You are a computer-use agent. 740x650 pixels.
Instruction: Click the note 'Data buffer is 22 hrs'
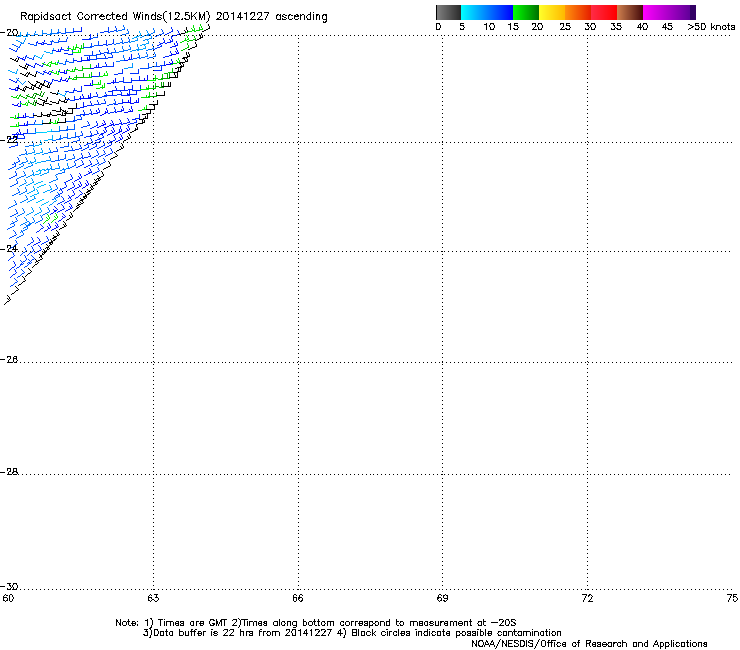tap(204, 633)
